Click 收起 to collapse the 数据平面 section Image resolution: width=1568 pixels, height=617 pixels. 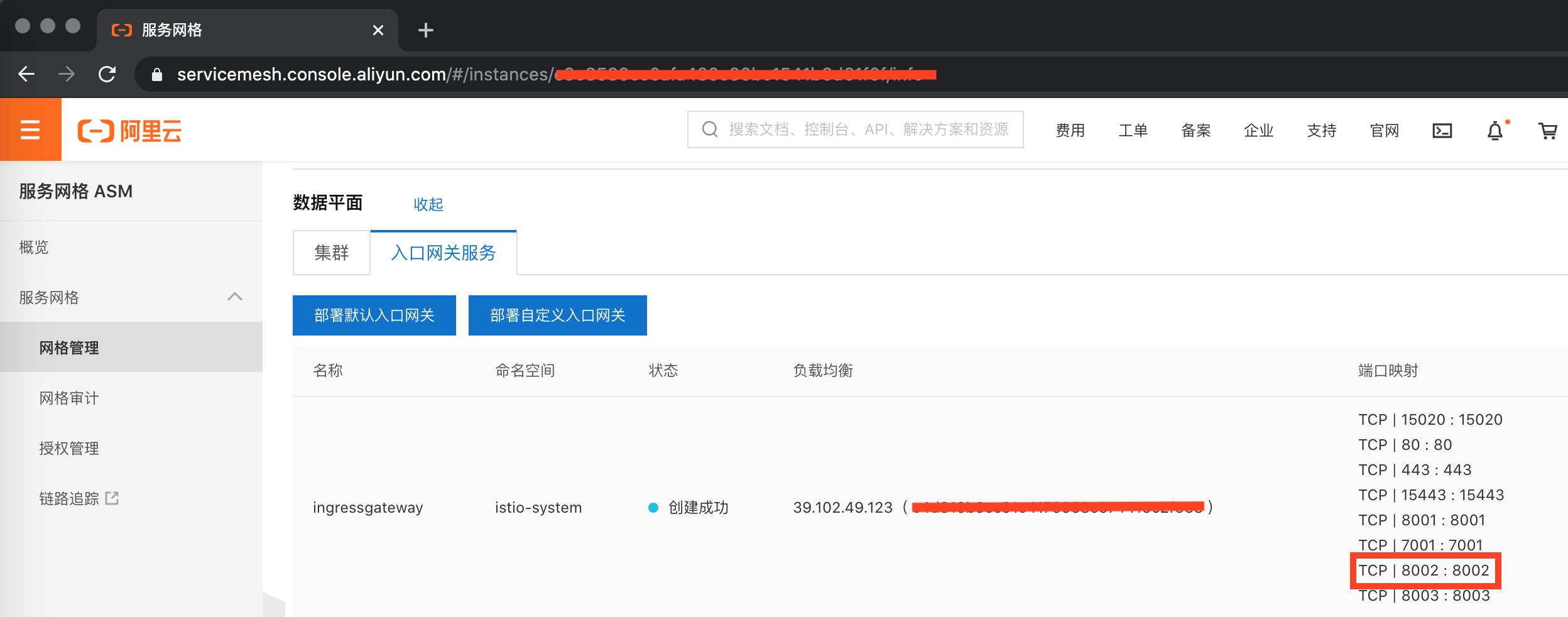(430, 204)
